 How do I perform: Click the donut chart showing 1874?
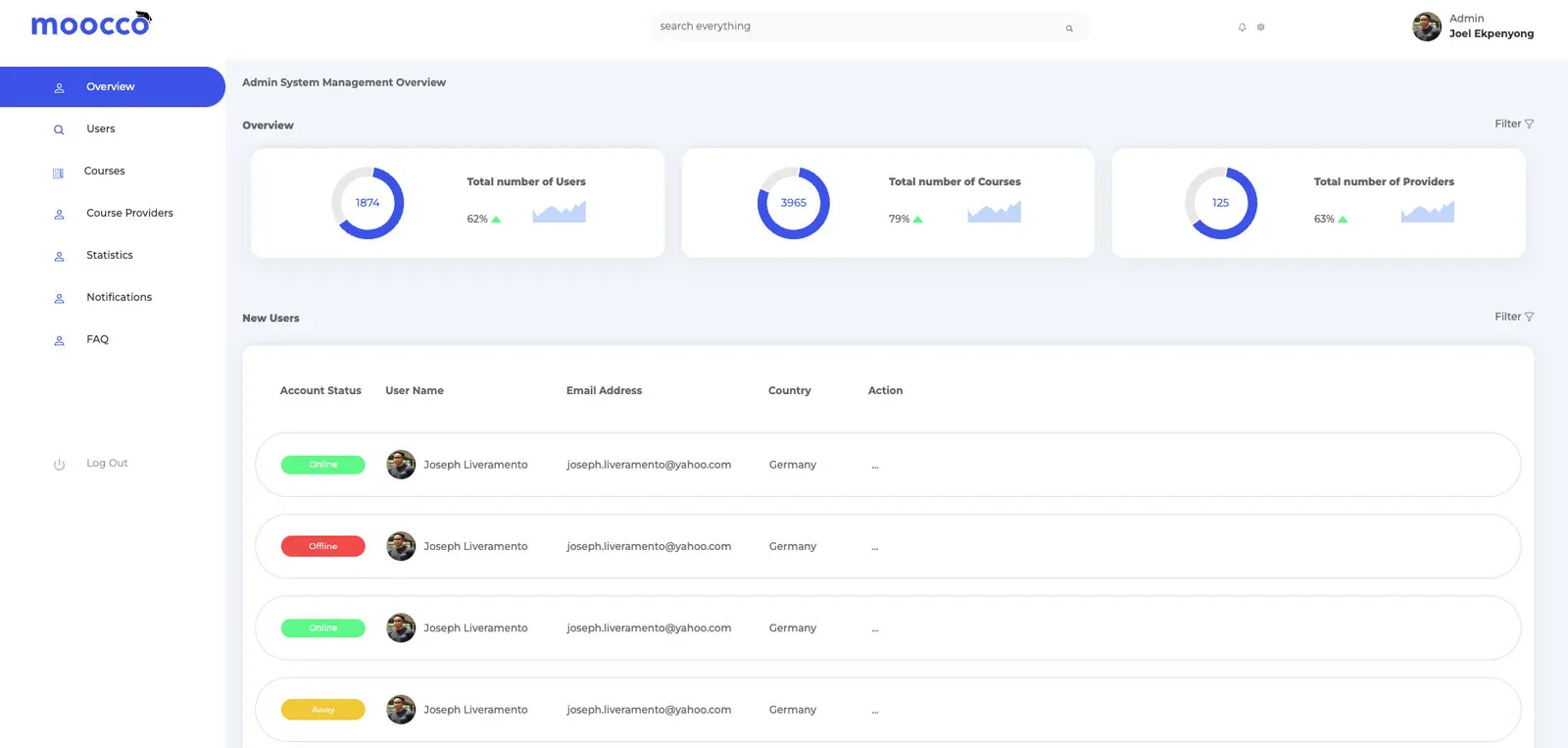[x=367, y=203]
